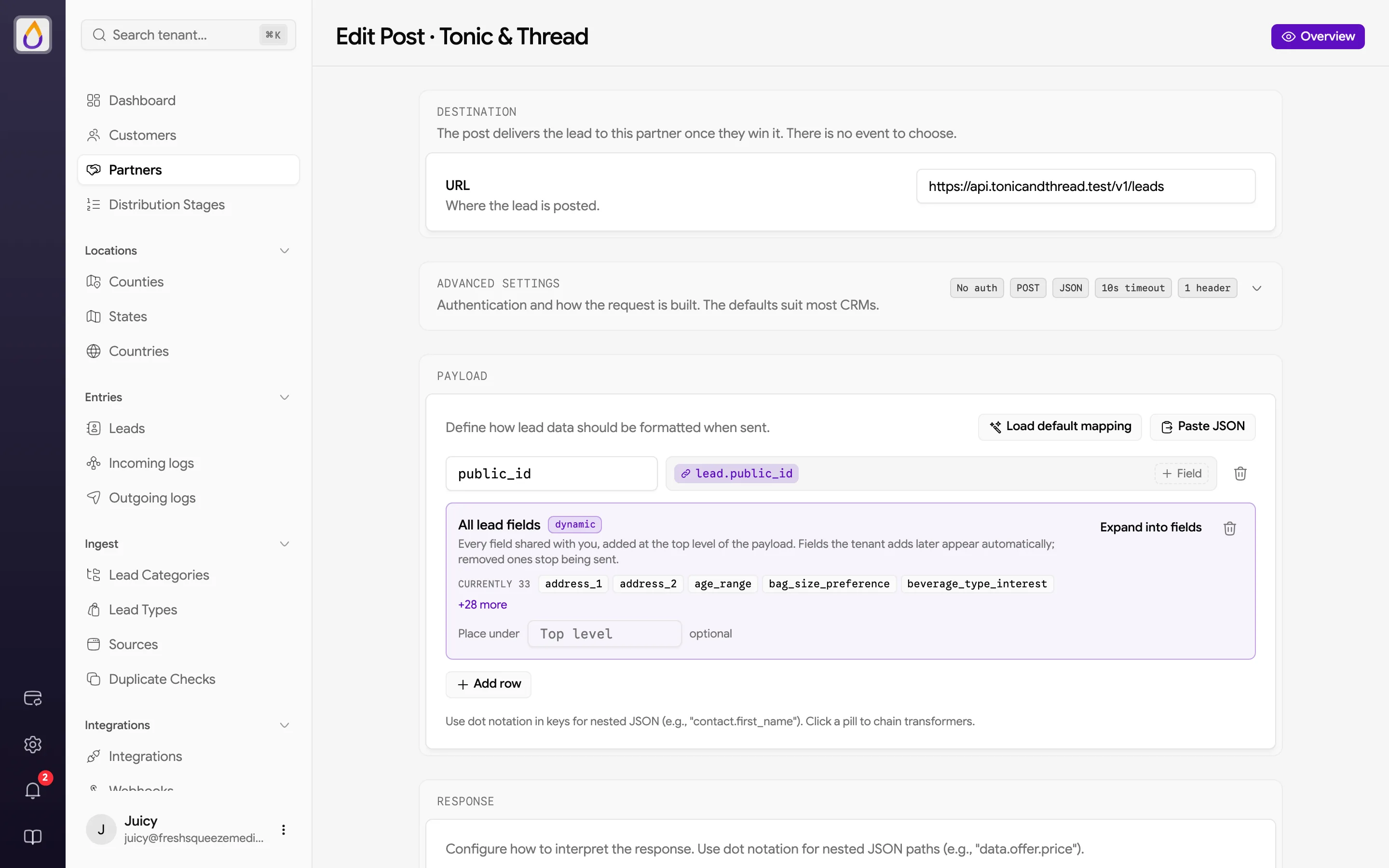
Task: Delete the All lead fields block
Action: tap(1229, 528)
